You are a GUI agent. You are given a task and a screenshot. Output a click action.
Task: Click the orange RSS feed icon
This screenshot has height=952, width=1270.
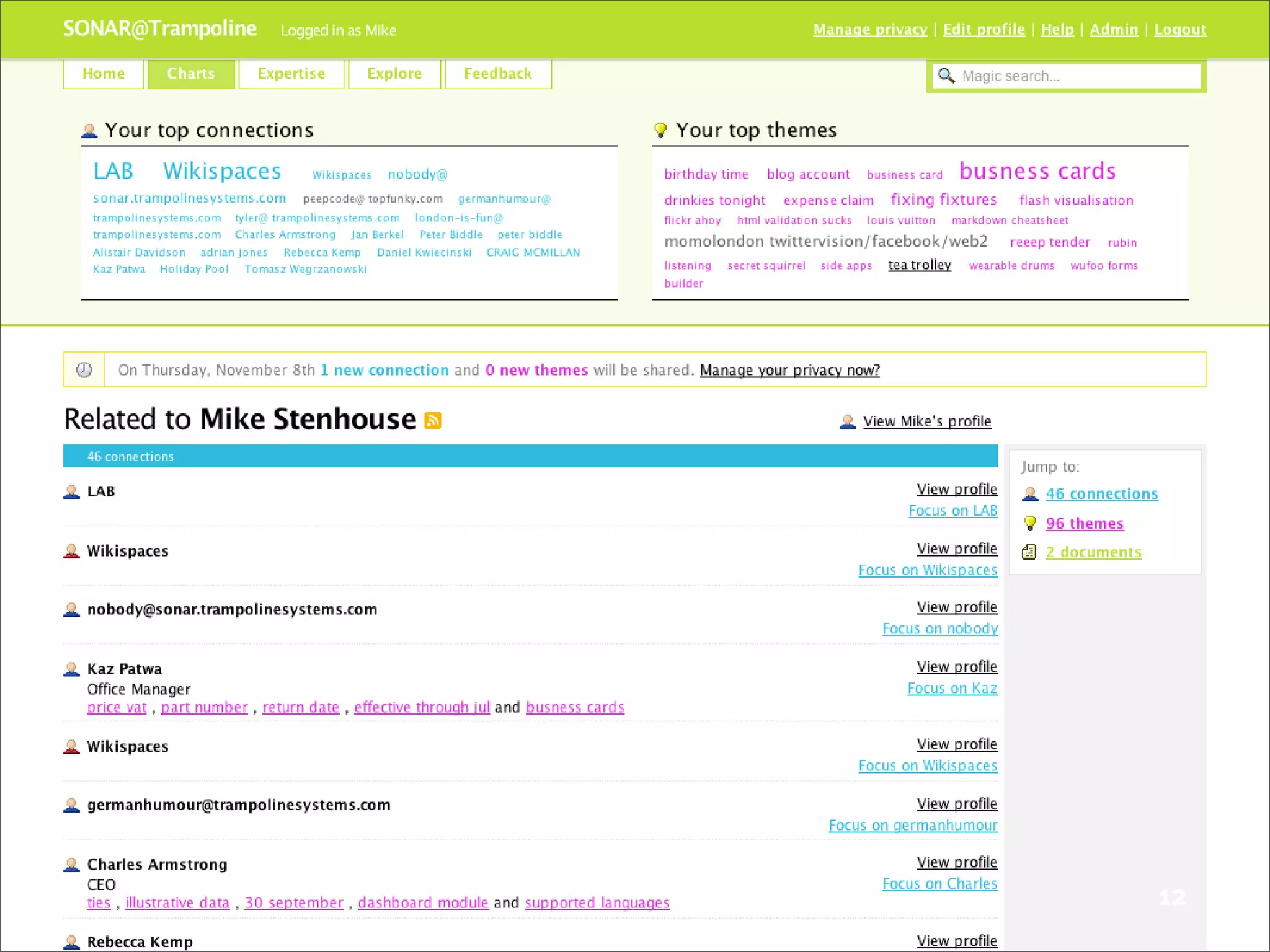point(432,420)
